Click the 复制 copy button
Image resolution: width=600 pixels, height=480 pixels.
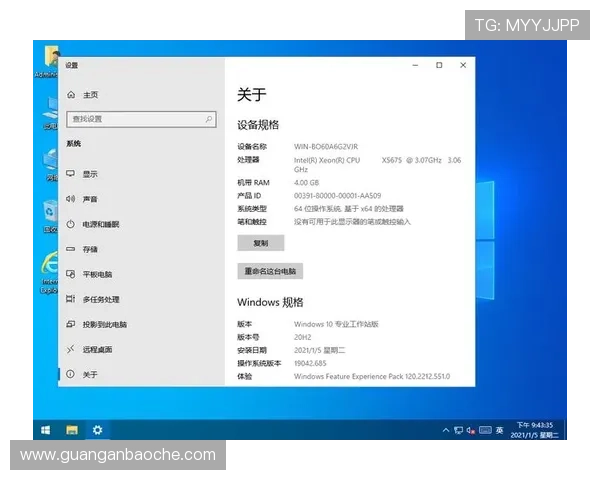point(261,243)
